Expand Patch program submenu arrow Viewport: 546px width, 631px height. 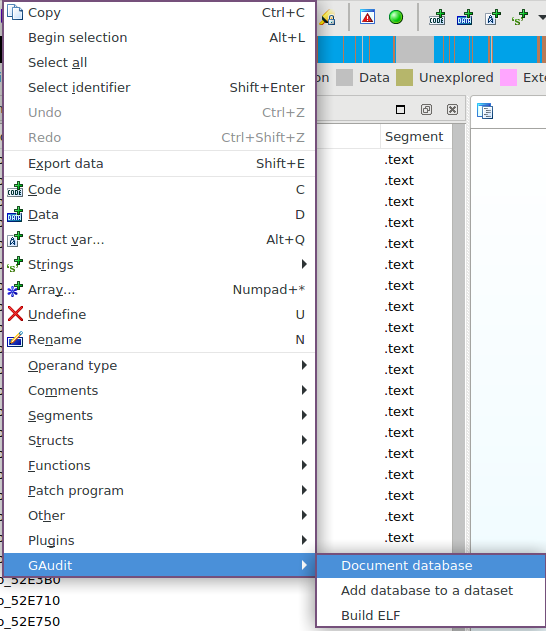tap(304, 490)
